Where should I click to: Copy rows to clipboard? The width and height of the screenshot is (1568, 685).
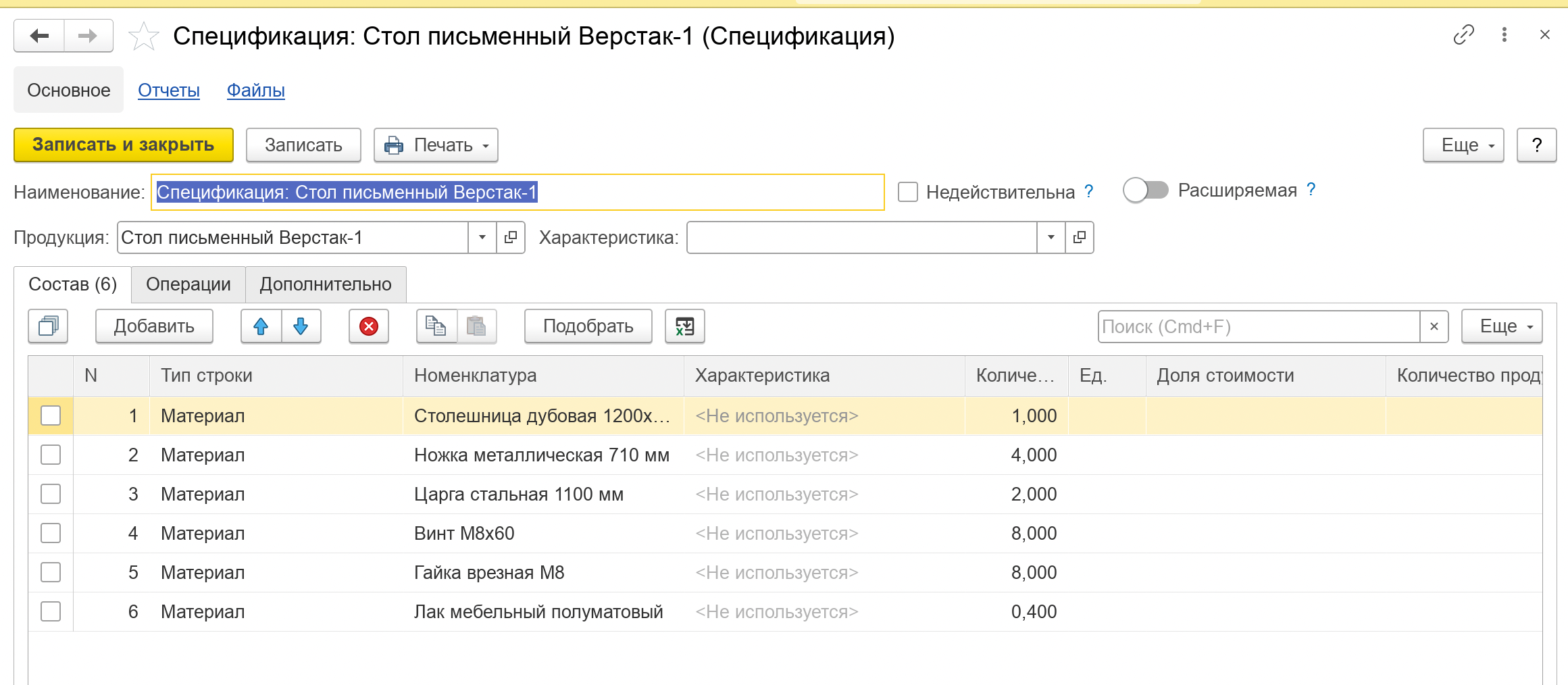pyautogui.click(x=436, y=326)
